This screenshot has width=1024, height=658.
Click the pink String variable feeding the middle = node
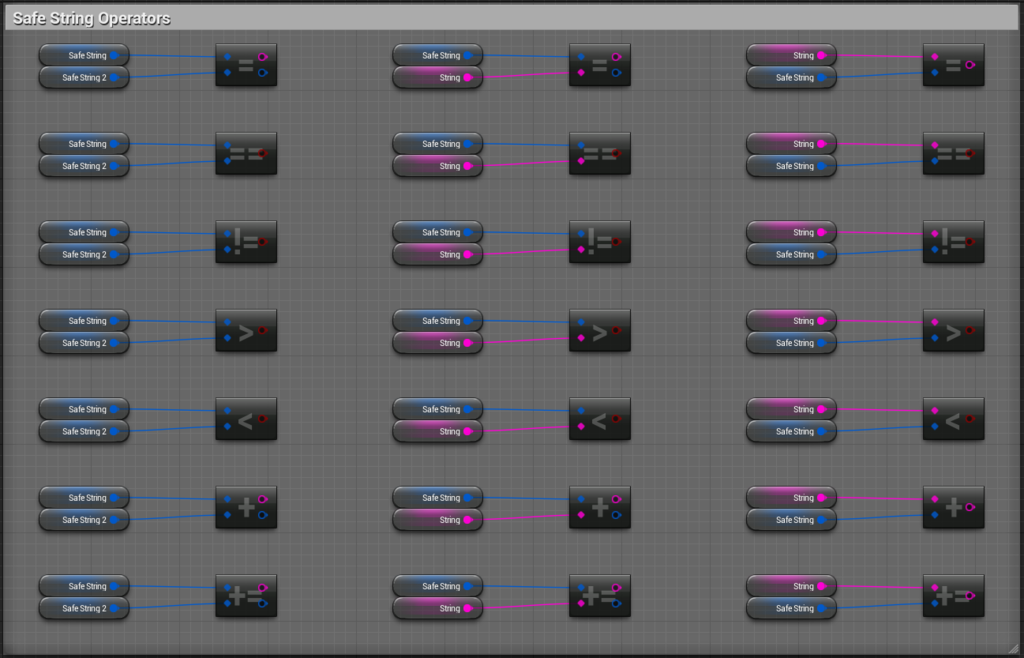click(438, 77)
